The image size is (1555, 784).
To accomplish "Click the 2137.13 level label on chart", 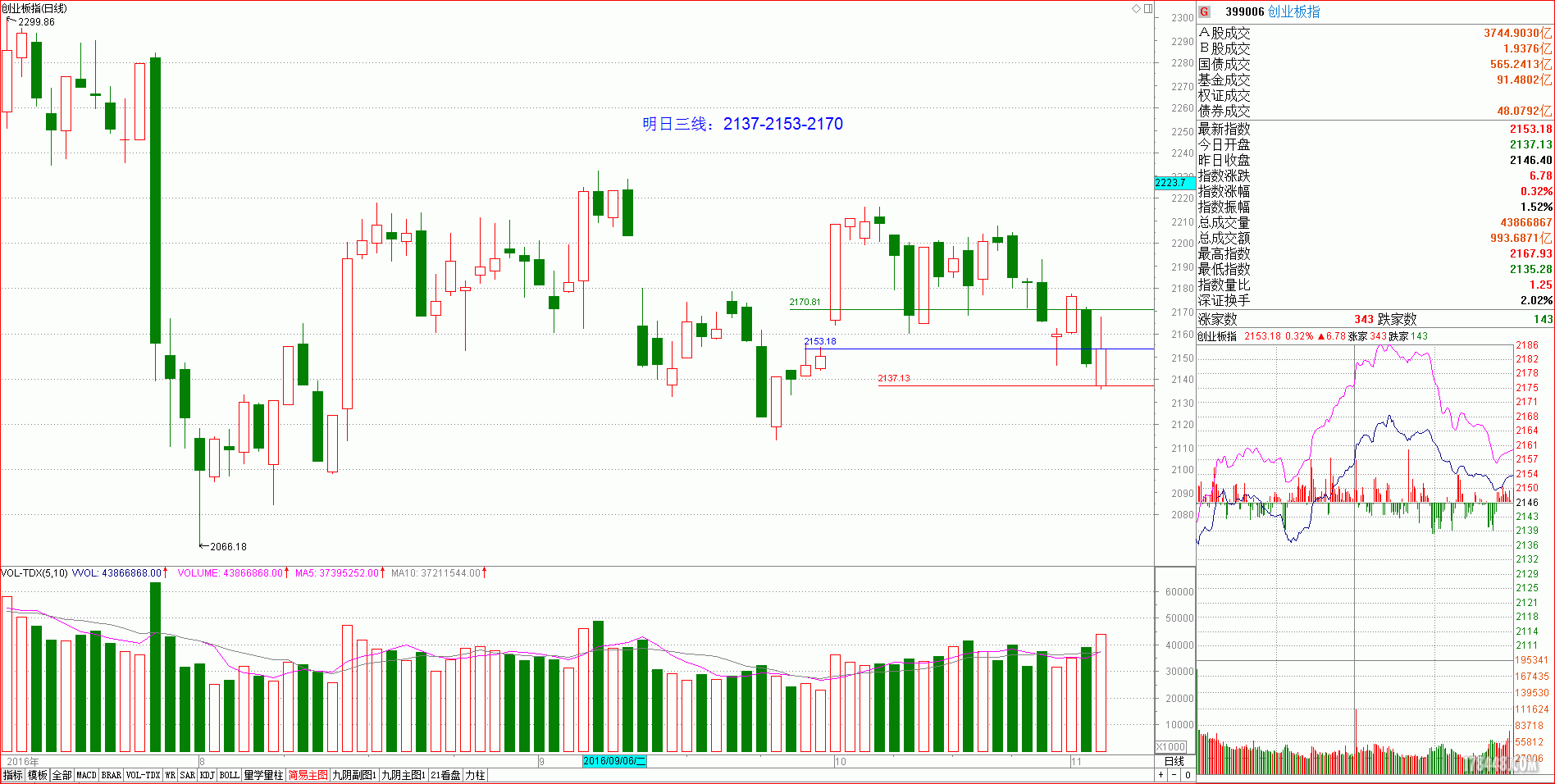I will click(x=894, y=378).
